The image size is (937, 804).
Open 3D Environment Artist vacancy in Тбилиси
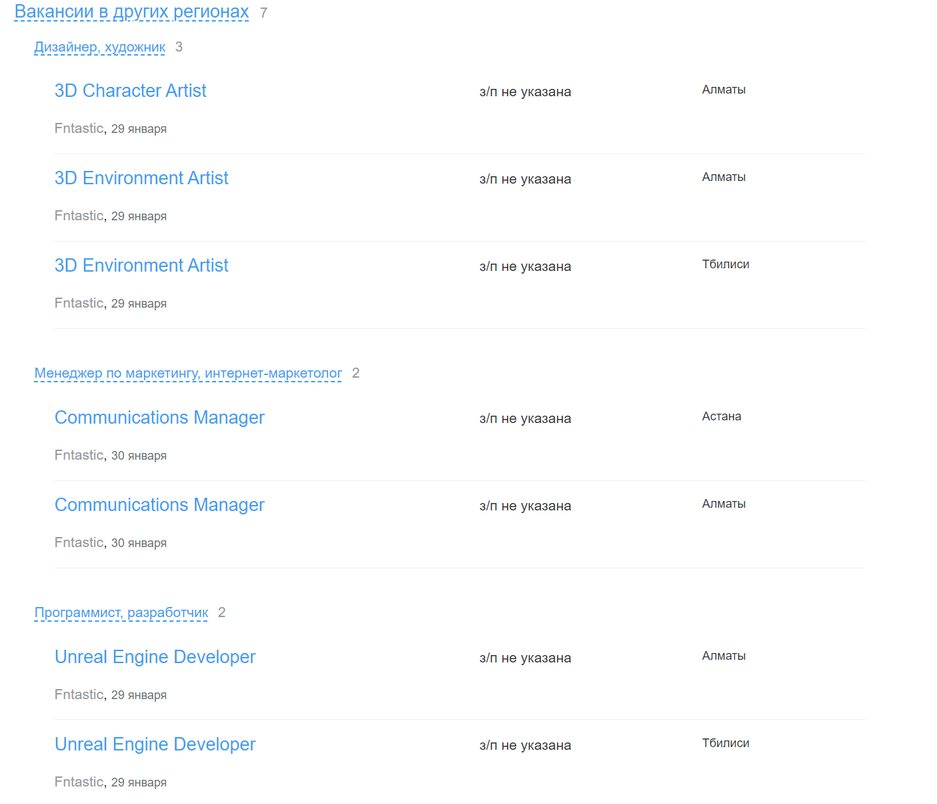tap(141, 265)
